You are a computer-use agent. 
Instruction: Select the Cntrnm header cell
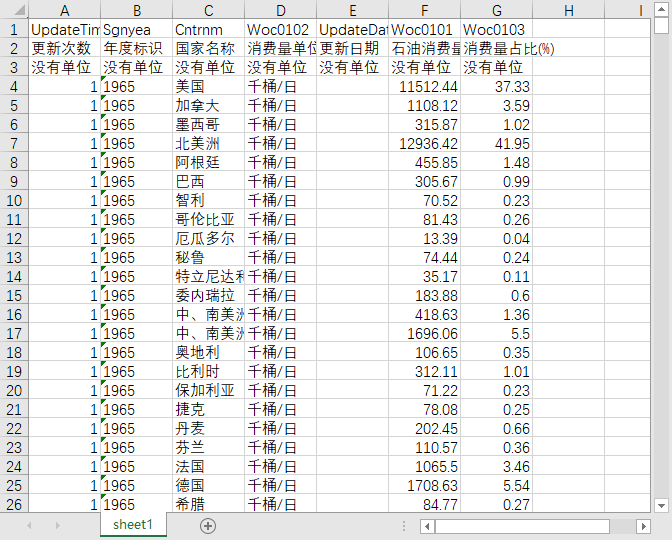[x=208, y=29]
